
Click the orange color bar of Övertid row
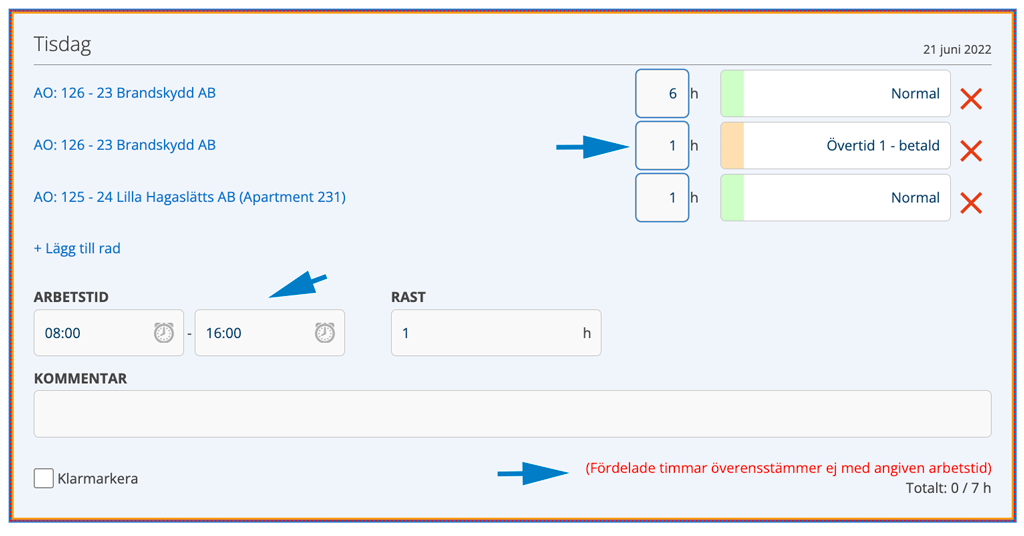click(x=732, y=146)
